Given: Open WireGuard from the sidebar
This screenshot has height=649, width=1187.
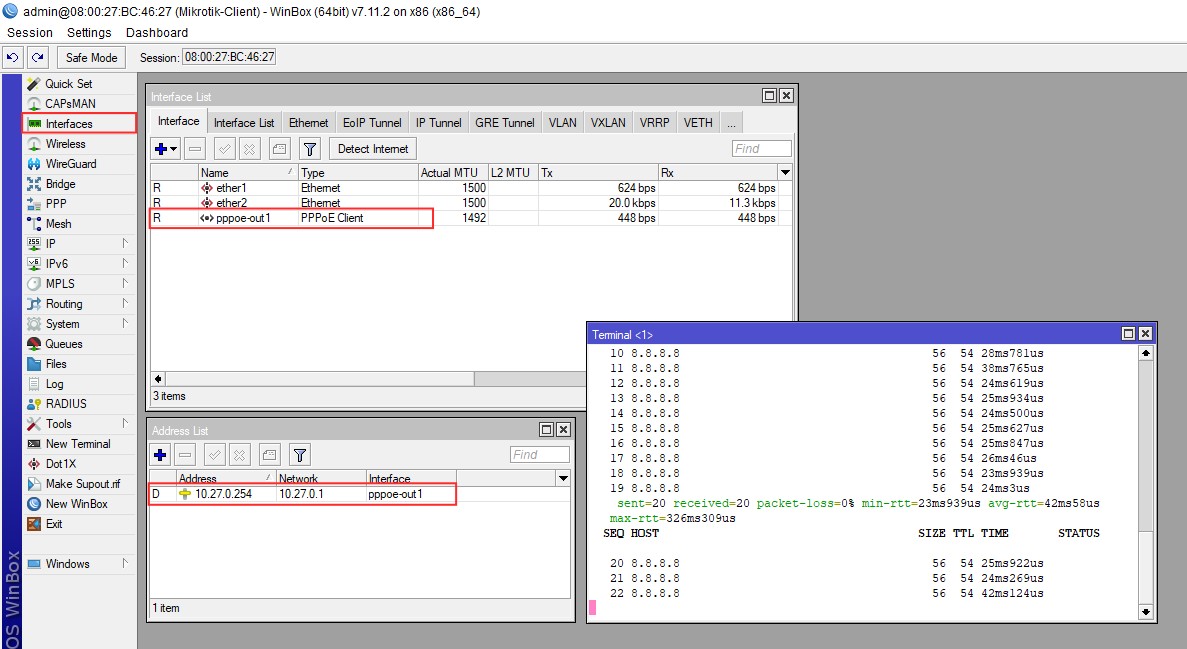Looking at the screenshot, I should coord(70,164).
